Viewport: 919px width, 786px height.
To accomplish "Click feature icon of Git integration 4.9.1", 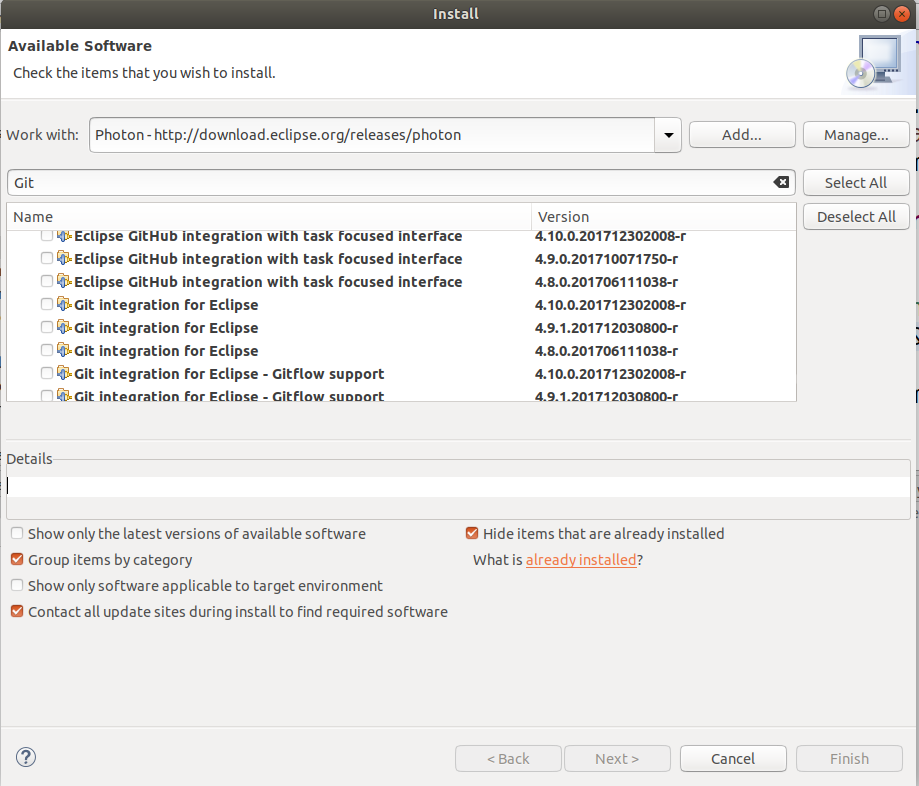I will coord(64,327).
